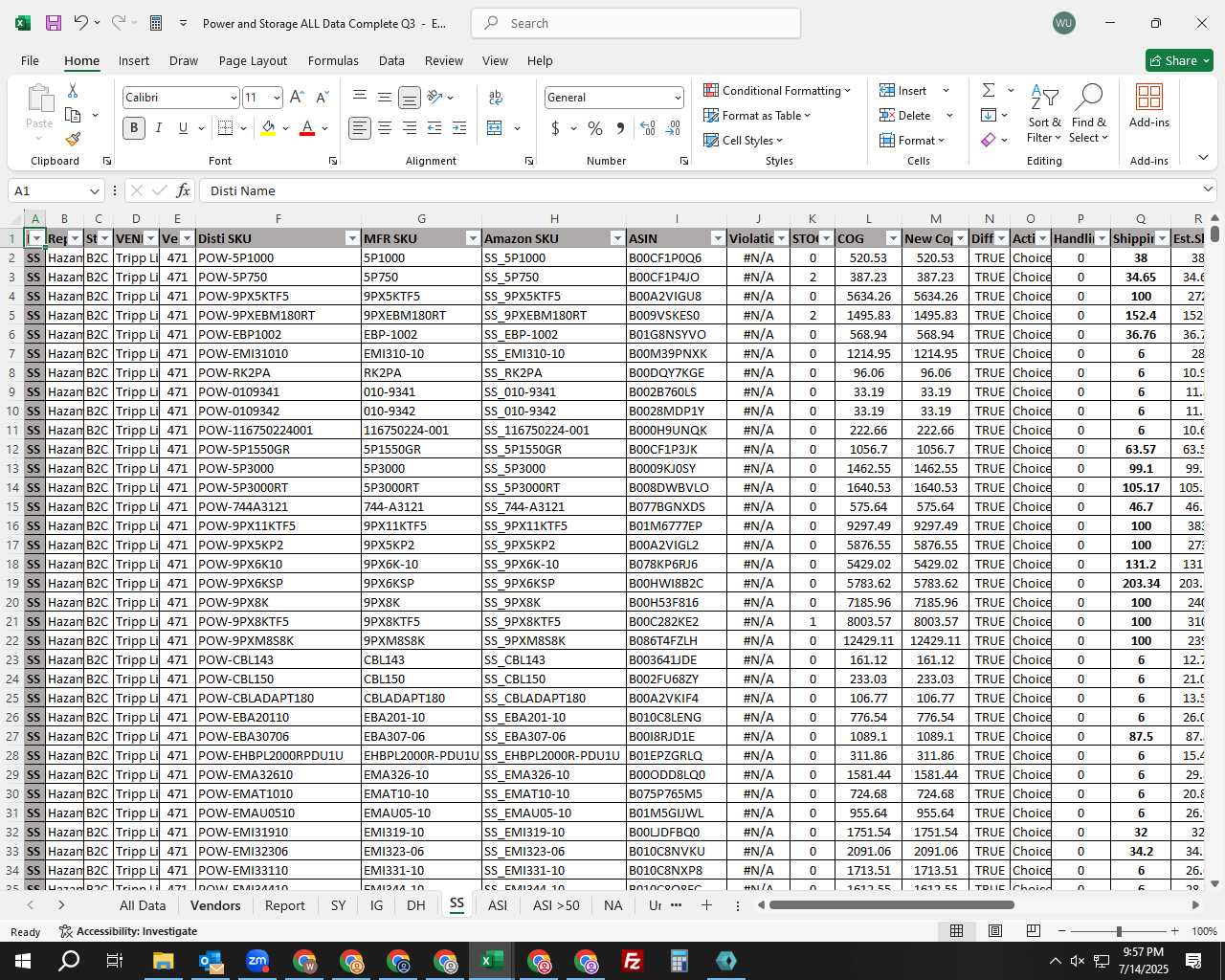Click Cell Styles
This screenshot has height=980, width=1225.
coord(744,140)
